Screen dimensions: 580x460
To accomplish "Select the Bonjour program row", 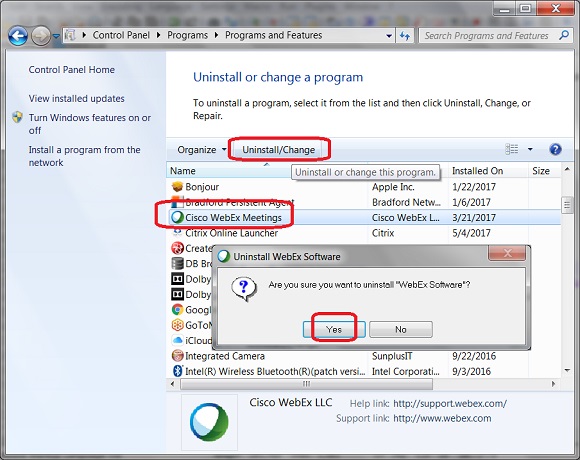I will tap(364, 187).
